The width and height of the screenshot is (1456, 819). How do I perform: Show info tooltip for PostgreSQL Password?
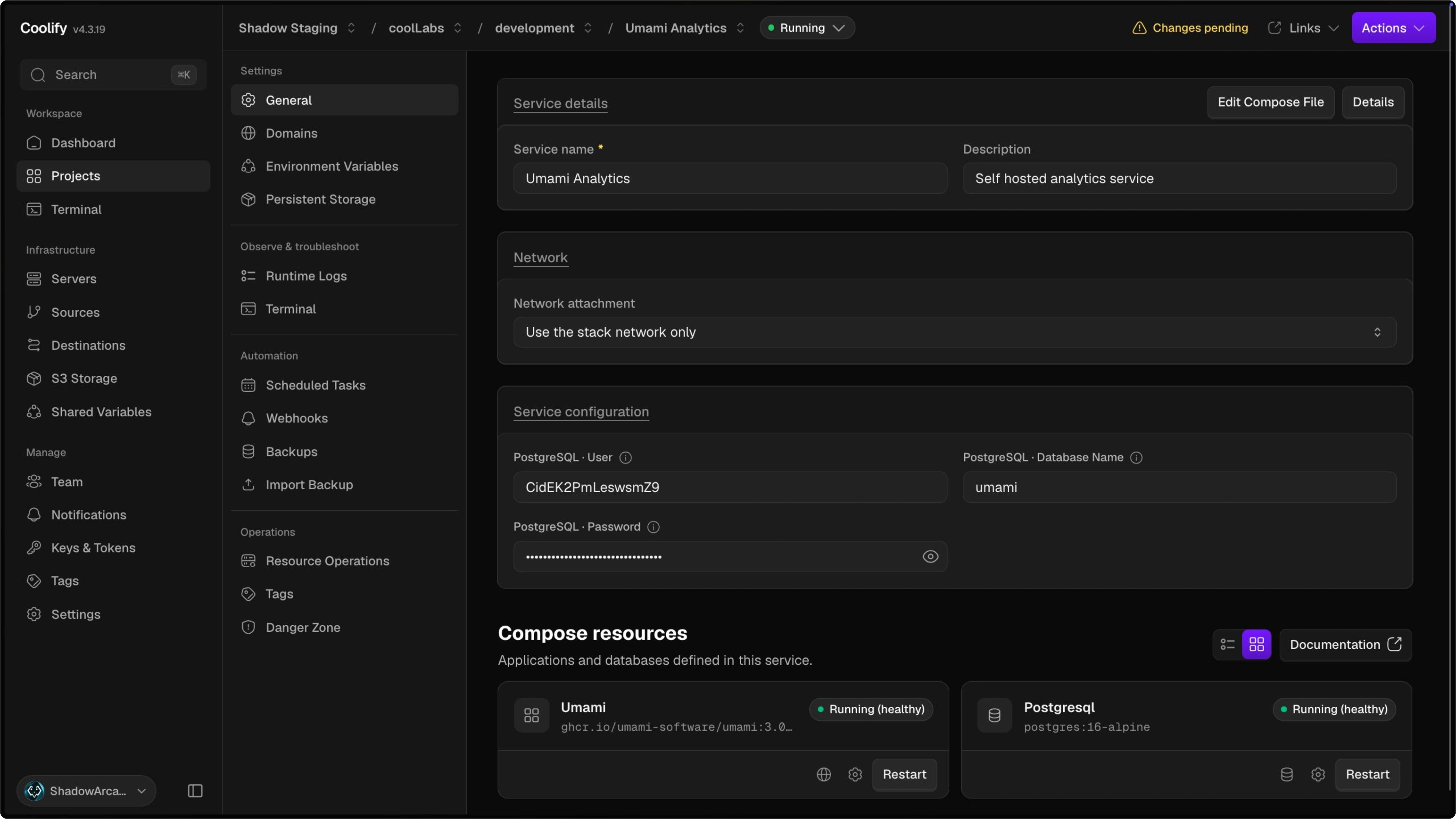pyautogui.click(x=653, y=527)
